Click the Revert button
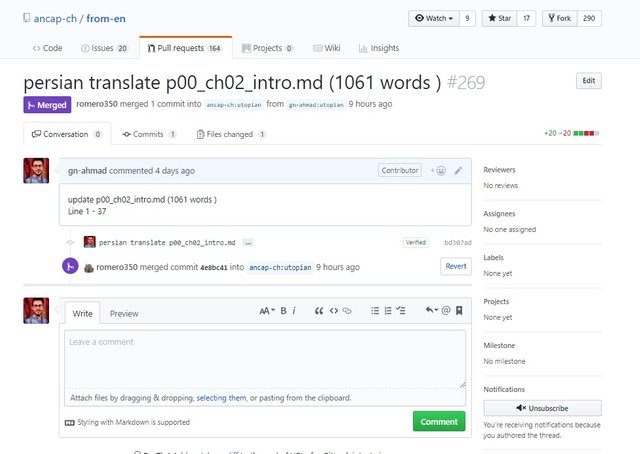 click(x=455, y=266)
